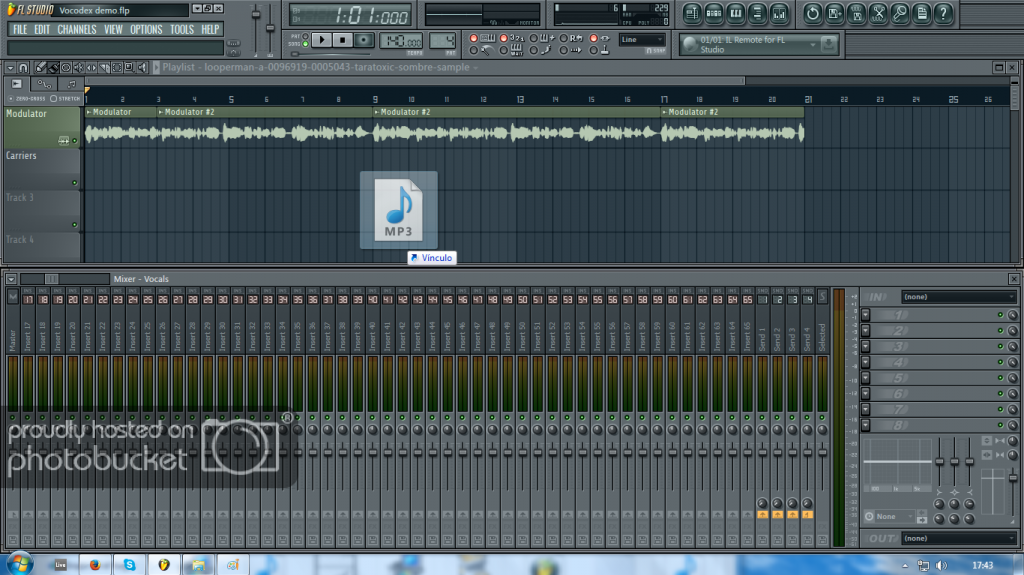This screenshot has height=575, width=1024.
Task: Open the mixer IN input dropdown
Action: 957,296
